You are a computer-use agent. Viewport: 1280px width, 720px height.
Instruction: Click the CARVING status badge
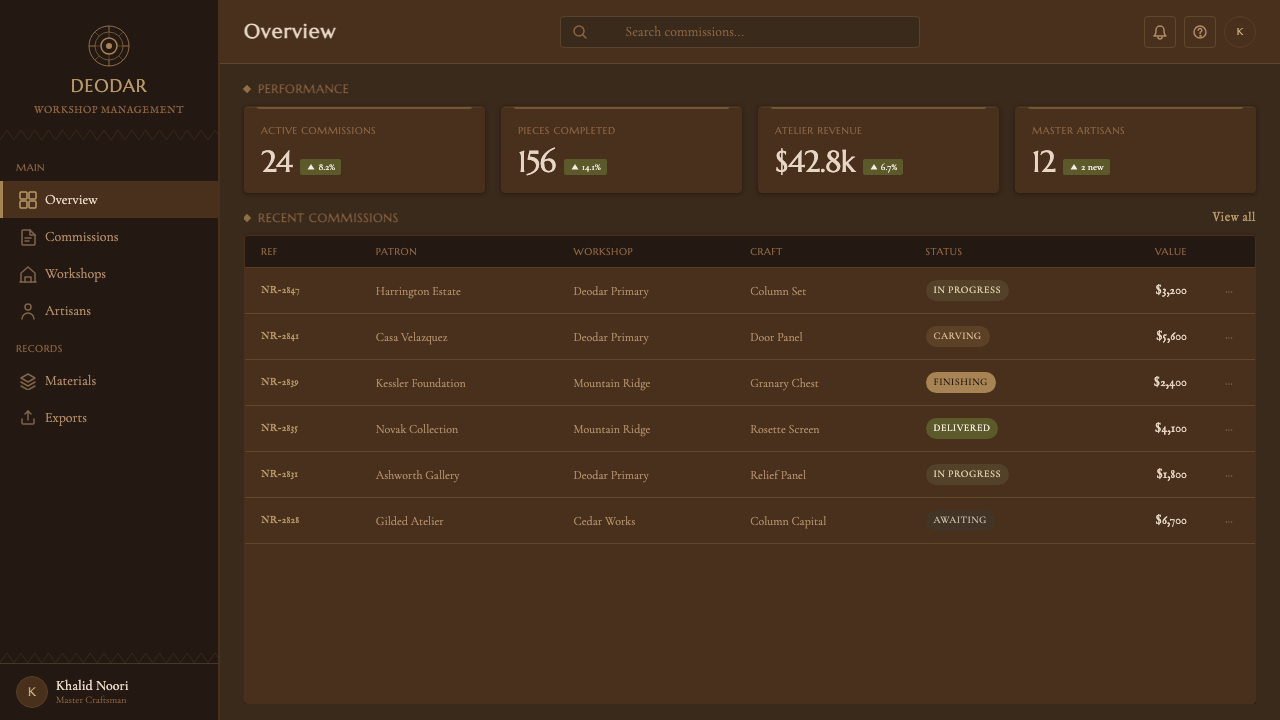[x=957, y=336]
